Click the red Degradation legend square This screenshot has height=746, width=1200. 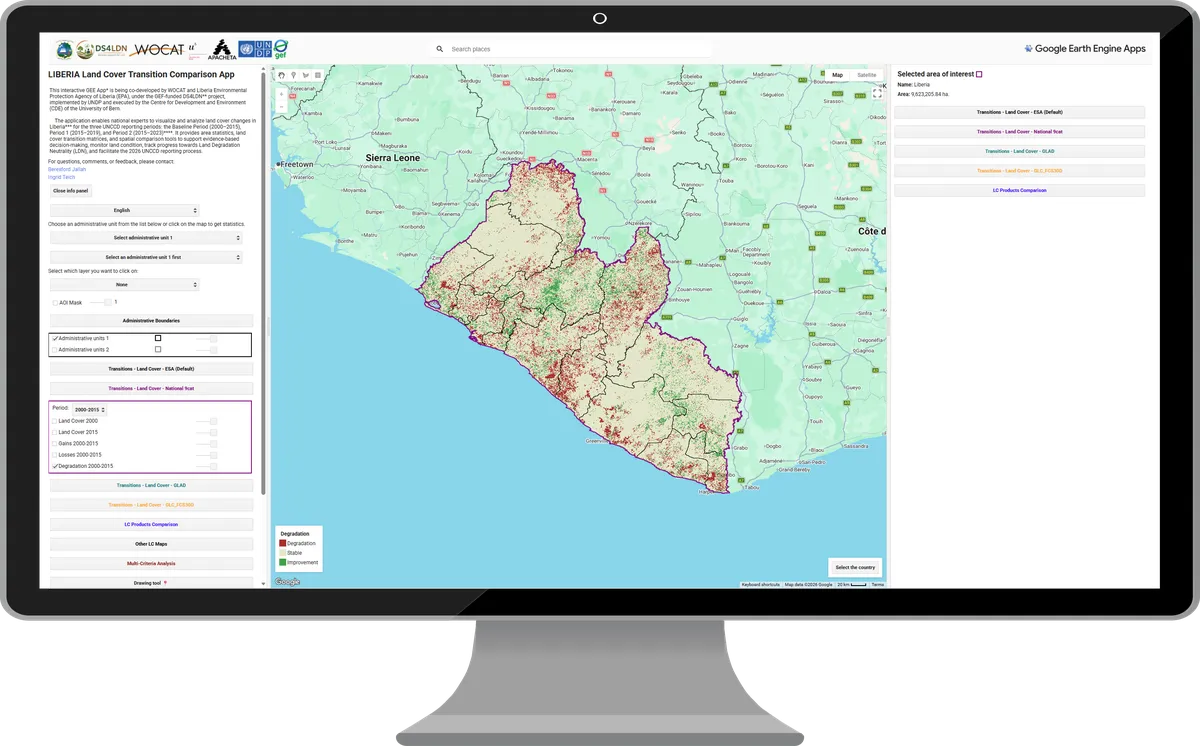283,543
